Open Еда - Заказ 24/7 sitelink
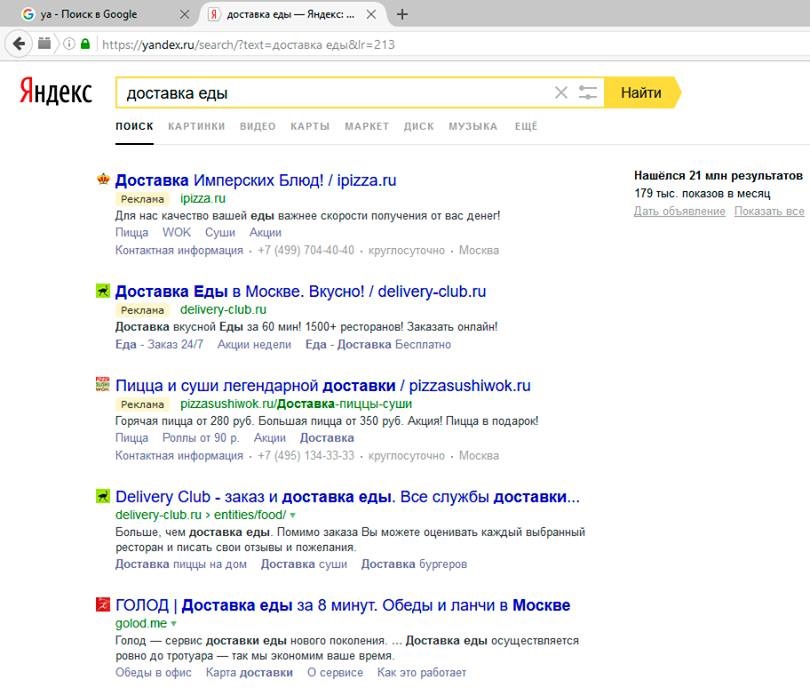Screen dimensions: 810x693 [x=159, y=344]
